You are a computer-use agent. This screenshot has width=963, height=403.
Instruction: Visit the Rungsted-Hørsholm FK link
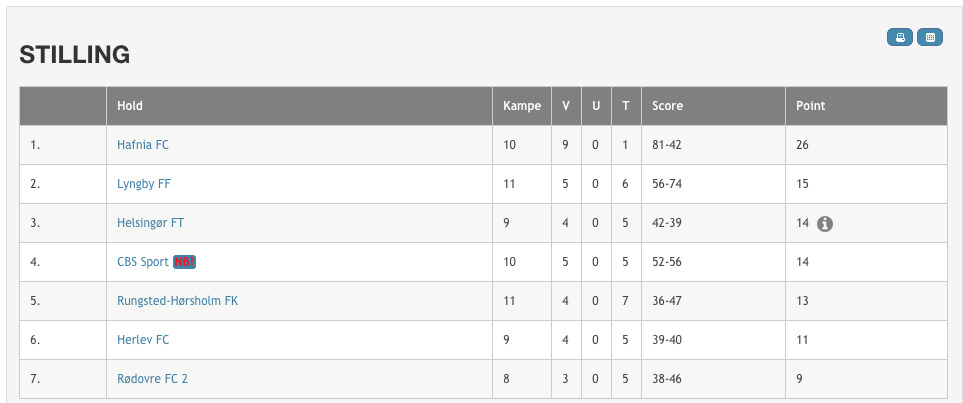177,301
